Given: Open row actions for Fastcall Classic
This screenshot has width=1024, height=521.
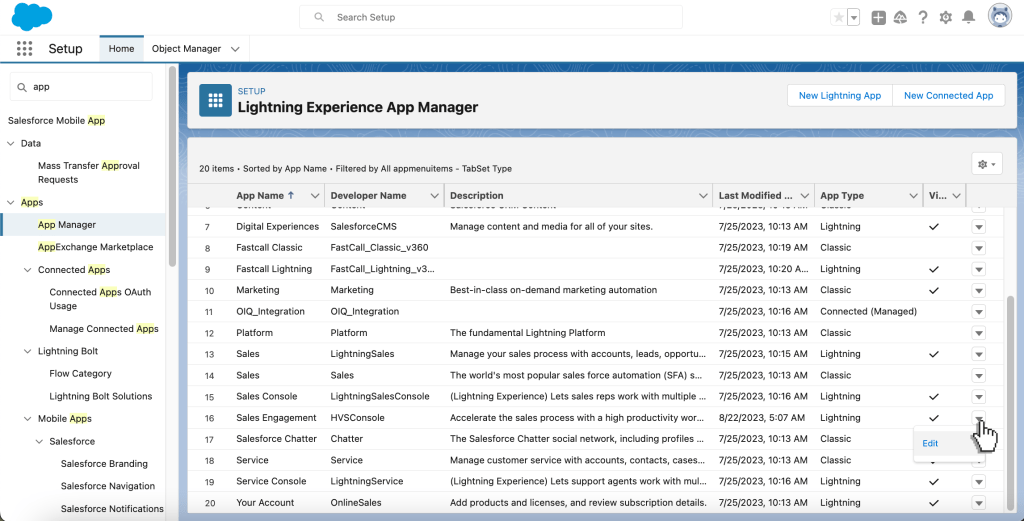Looking at the screenshot, I should click(x=978, y=248).
